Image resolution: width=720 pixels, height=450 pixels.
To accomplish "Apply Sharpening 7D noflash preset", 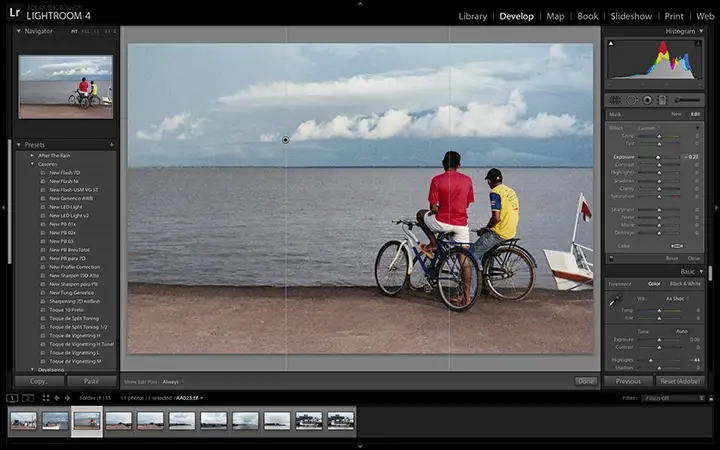I will point(74,301).
